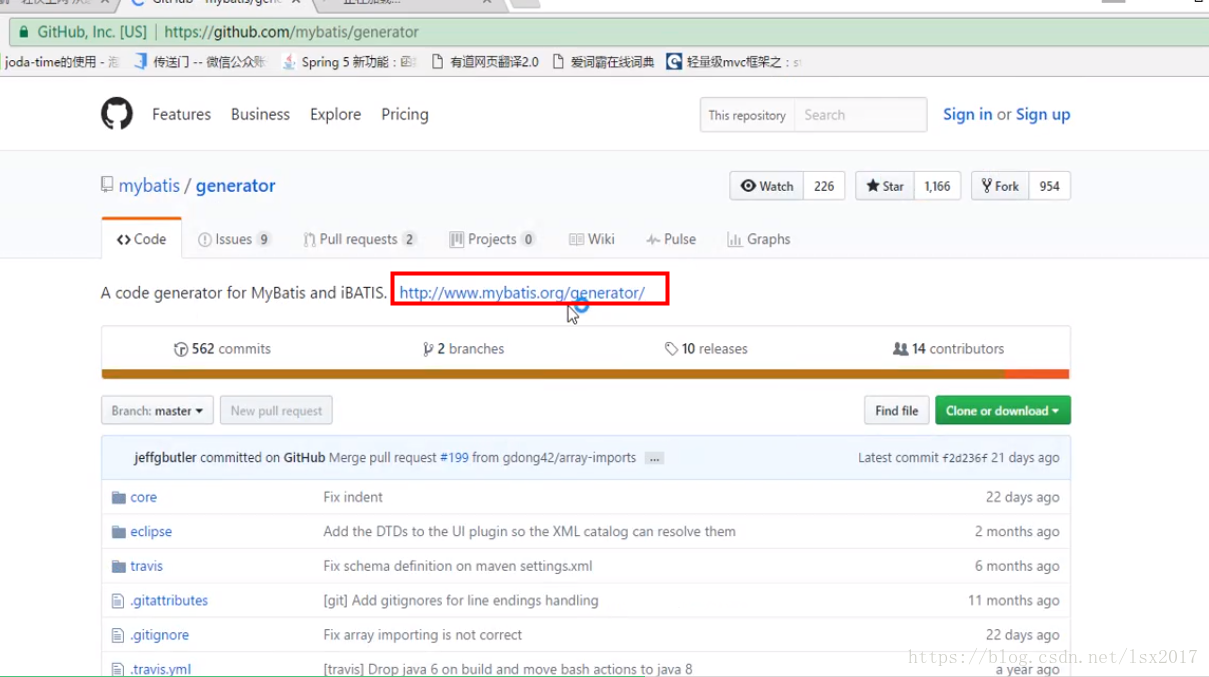Open pull request #199 link

tap(453, 458)
